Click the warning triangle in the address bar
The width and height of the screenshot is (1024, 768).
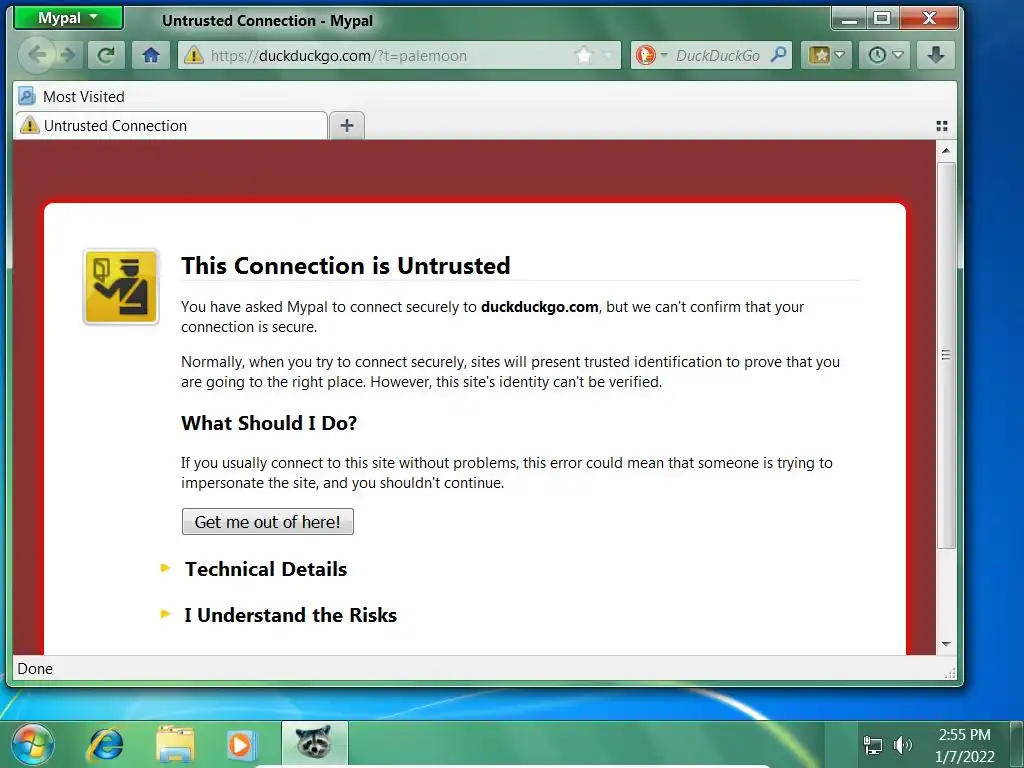point(193,56)
